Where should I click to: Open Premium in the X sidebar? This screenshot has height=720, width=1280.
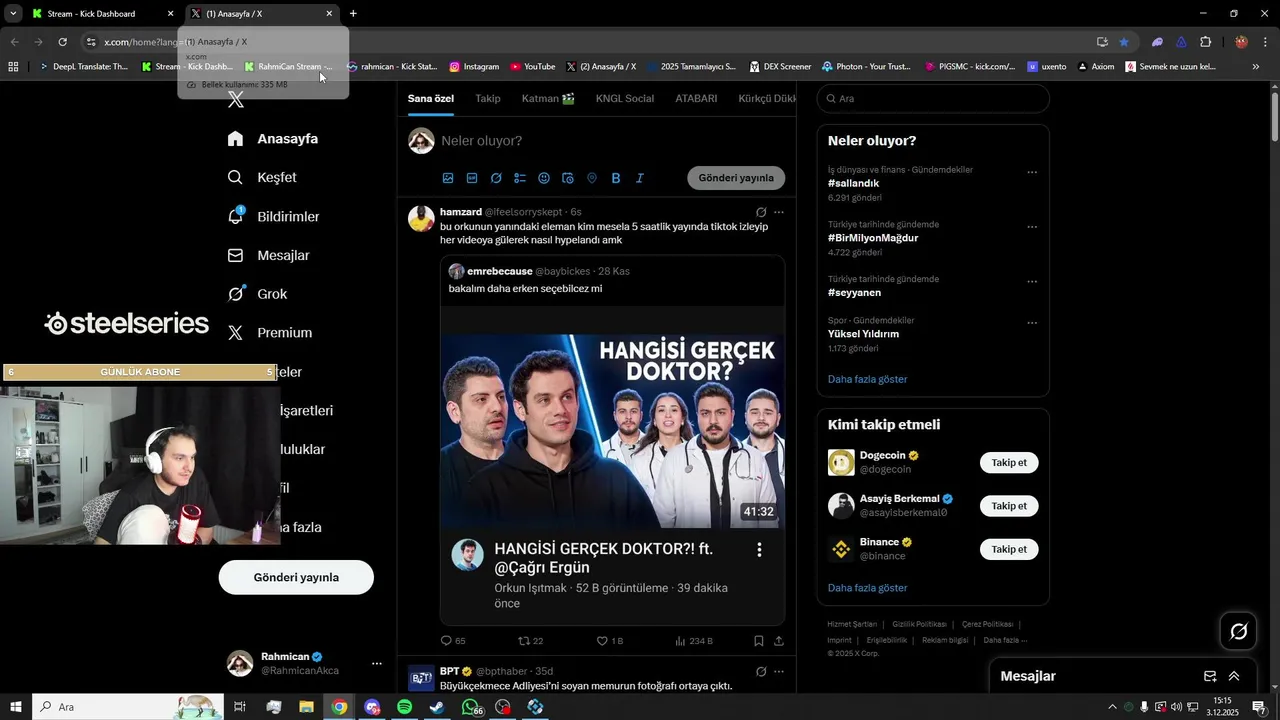[269, 333]
